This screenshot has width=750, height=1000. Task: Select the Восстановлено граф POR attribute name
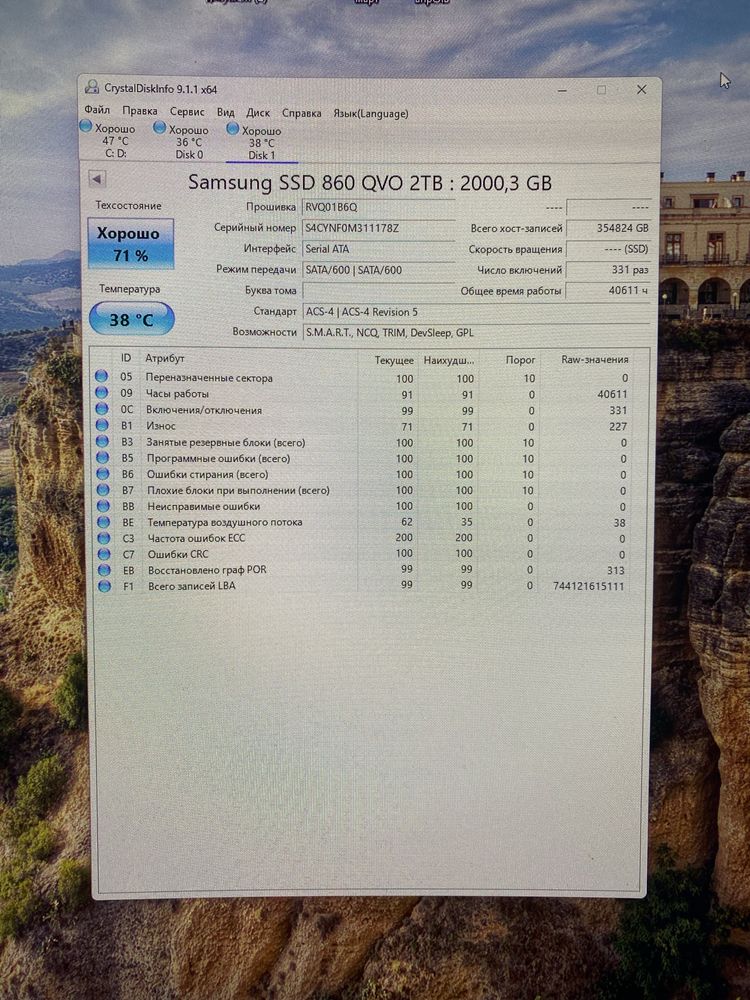point(207,570)
